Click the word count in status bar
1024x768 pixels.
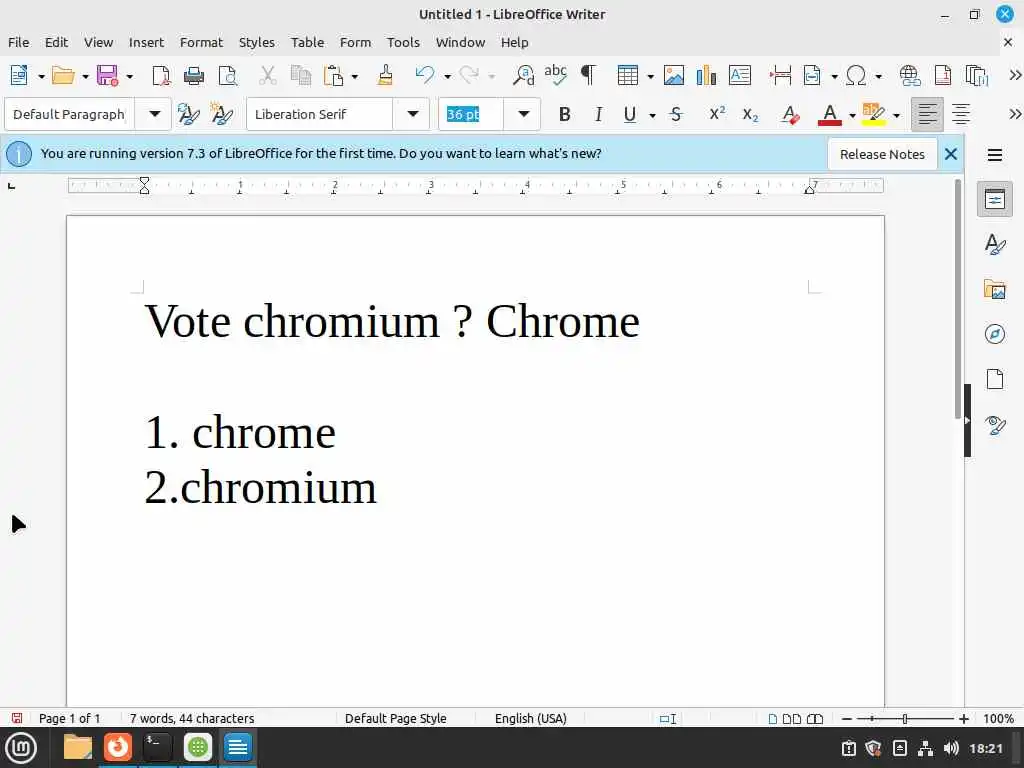[192, 718]
